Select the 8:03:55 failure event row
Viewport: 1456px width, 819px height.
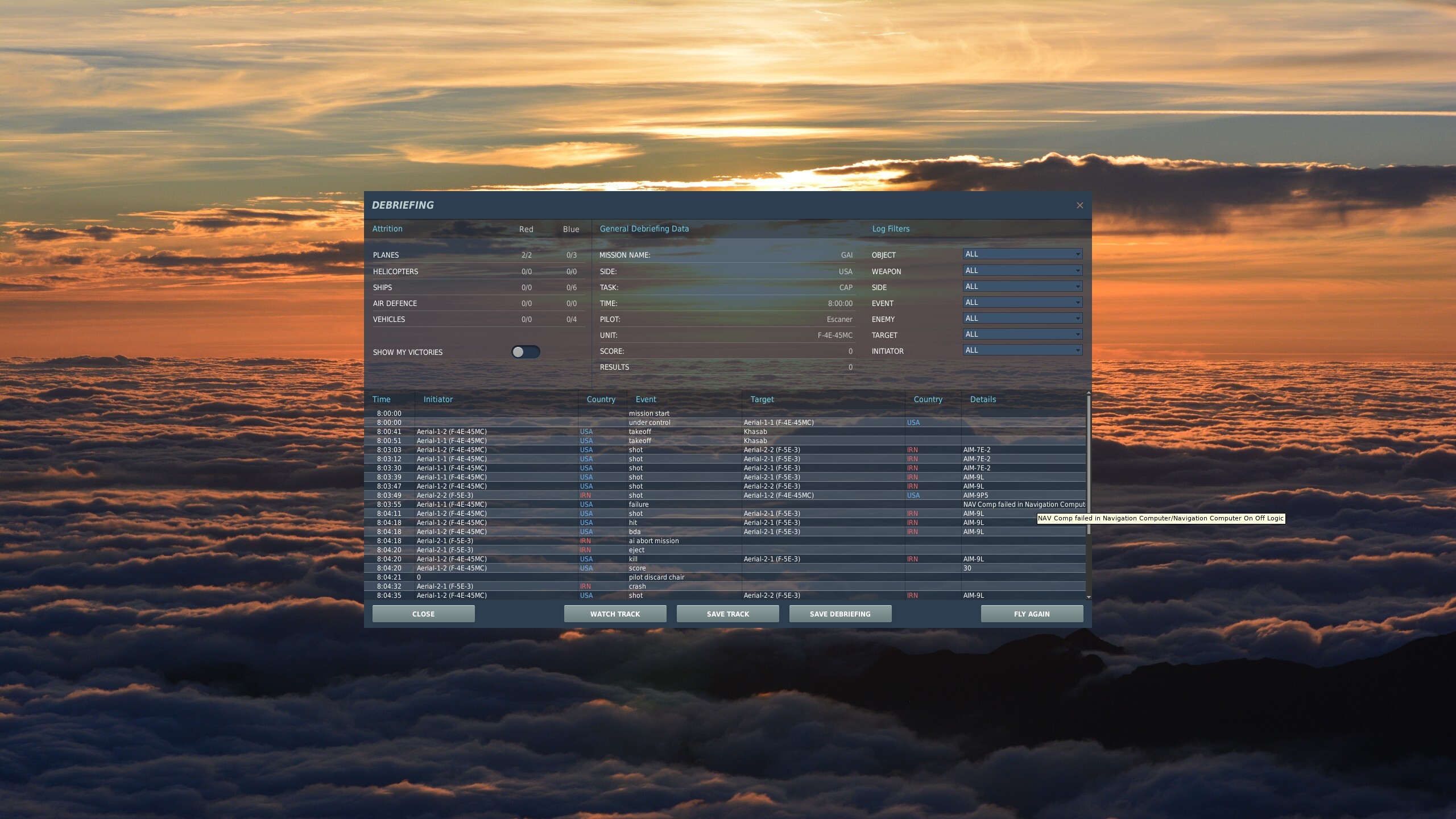(725, 504)
